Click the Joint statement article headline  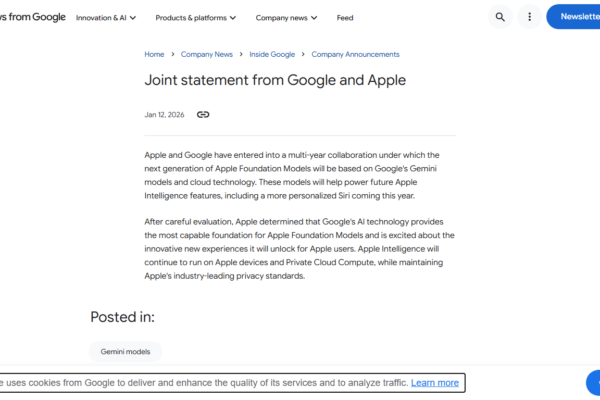pos(275,80)
